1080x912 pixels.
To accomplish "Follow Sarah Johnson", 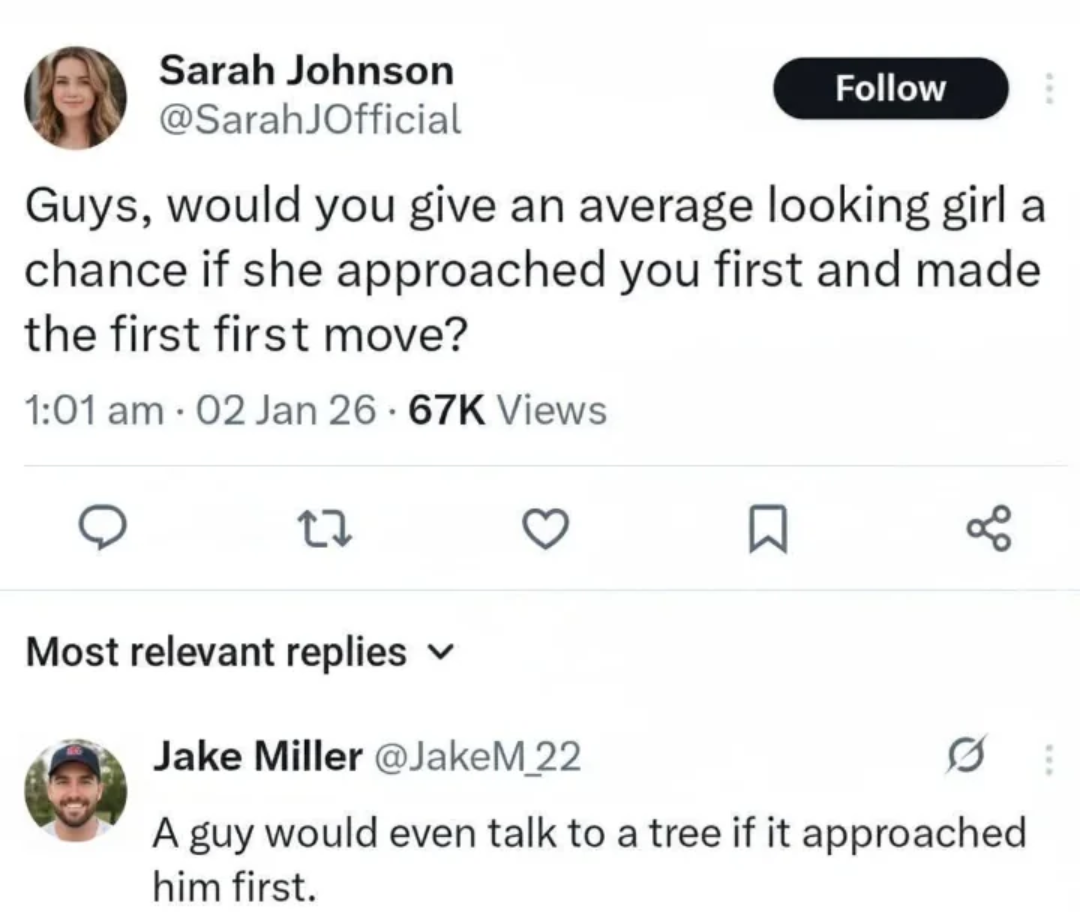I will 890,88.
